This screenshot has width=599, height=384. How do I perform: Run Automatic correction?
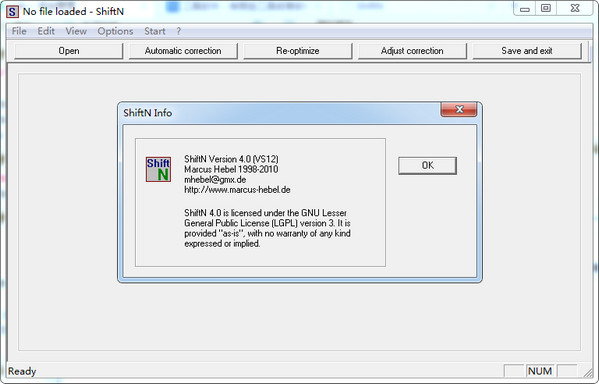click(x=183, y=51)
